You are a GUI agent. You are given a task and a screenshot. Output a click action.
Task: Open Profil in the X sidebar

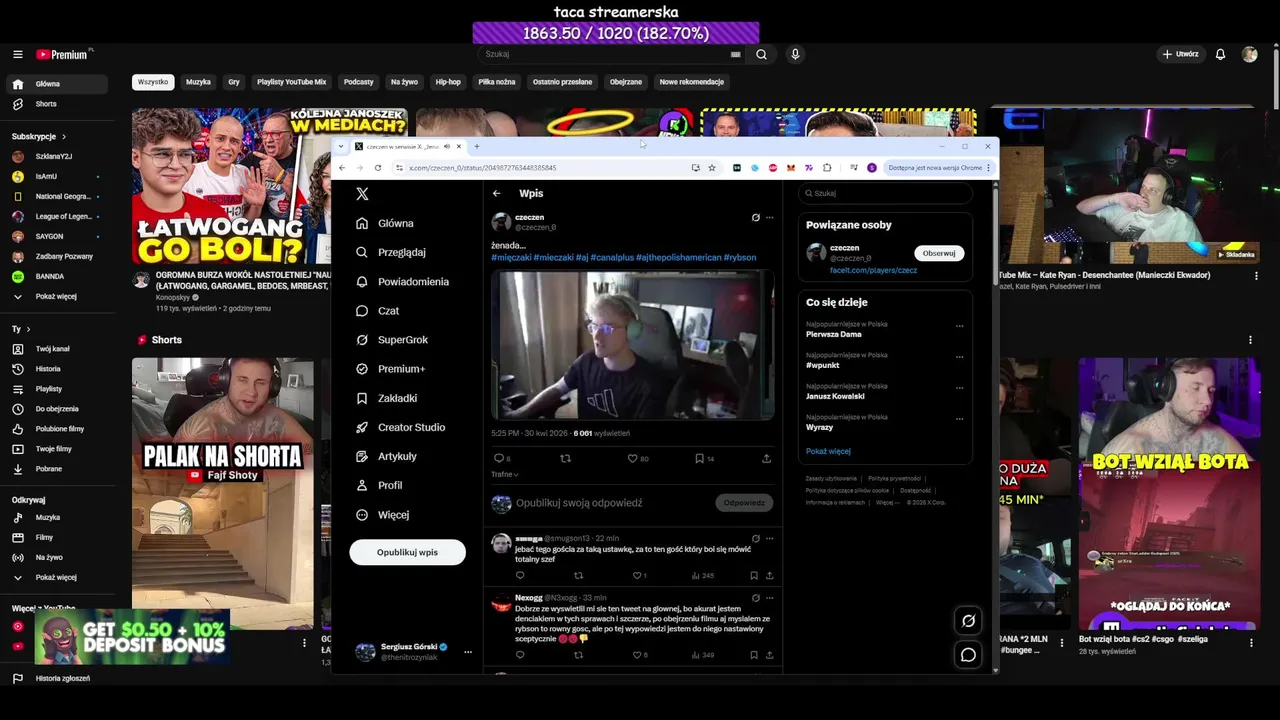[379, 485]
